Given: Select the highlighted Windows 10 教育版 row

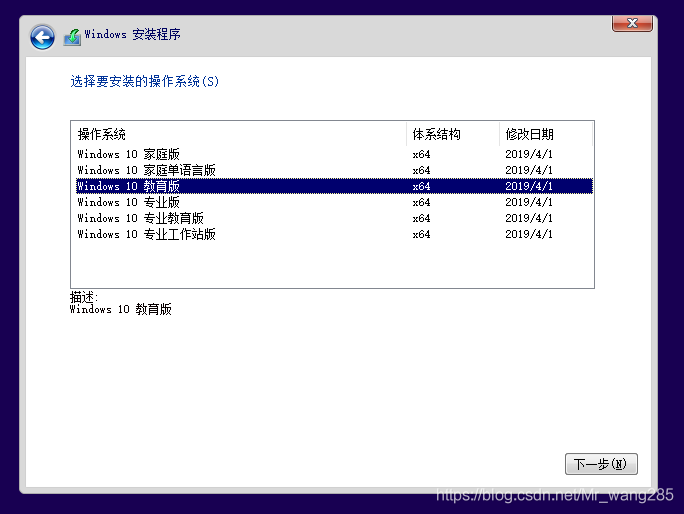Looking at the screenshot, I should click(x=334, y=186).
